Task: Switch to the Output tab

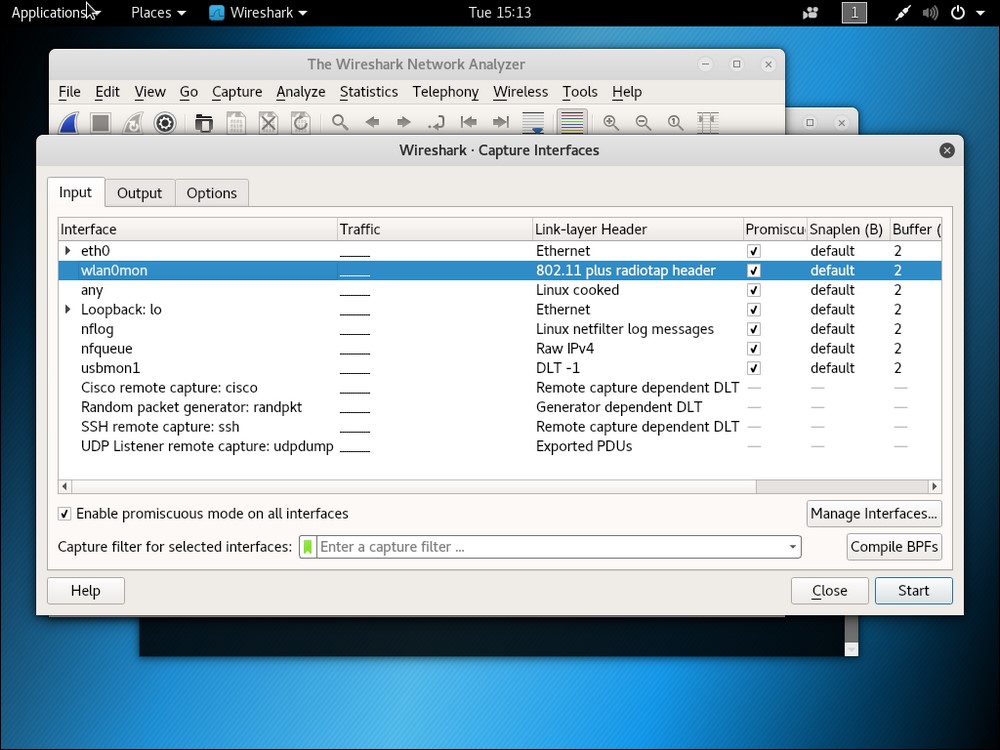Action: [x=139, y=193]
